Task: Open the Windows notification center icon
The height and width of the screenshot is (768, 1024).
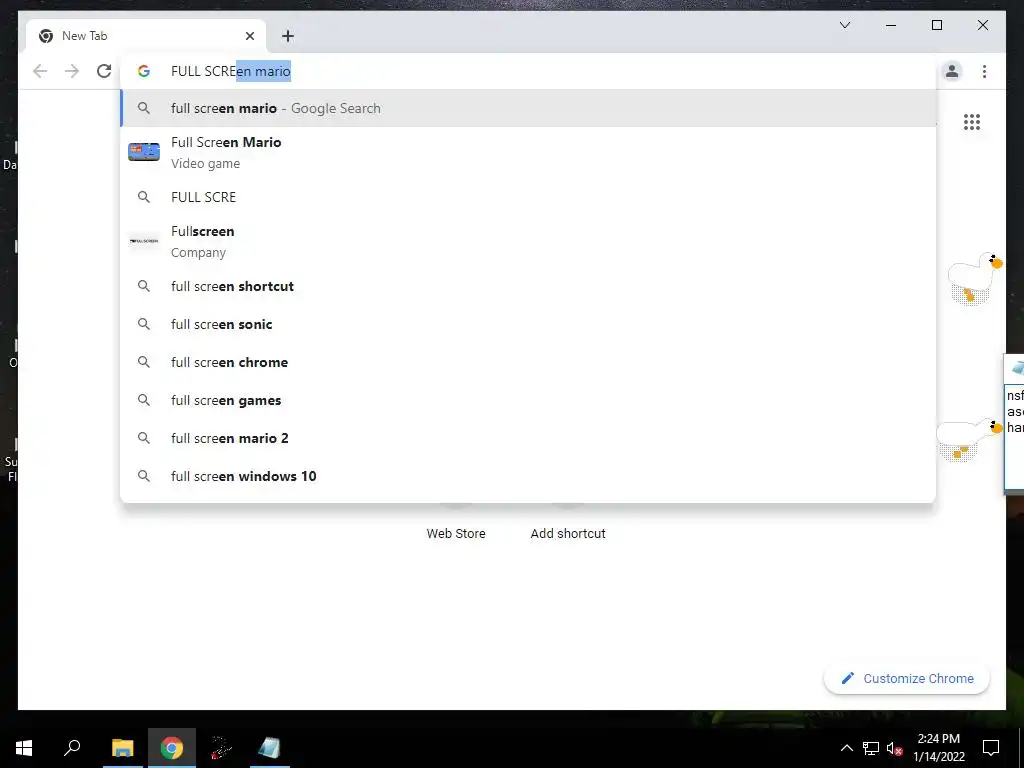Action: point(991,748)
